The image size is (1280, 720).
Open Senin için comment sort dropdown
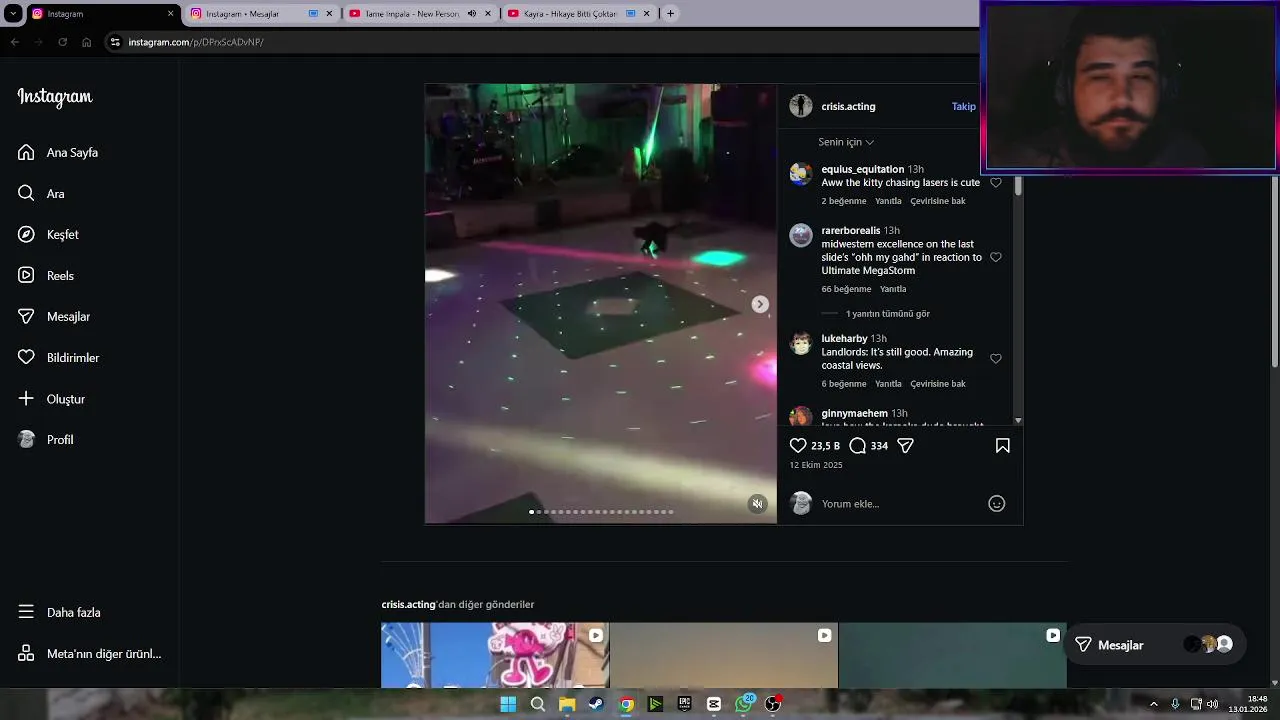[x=846, y=142]
